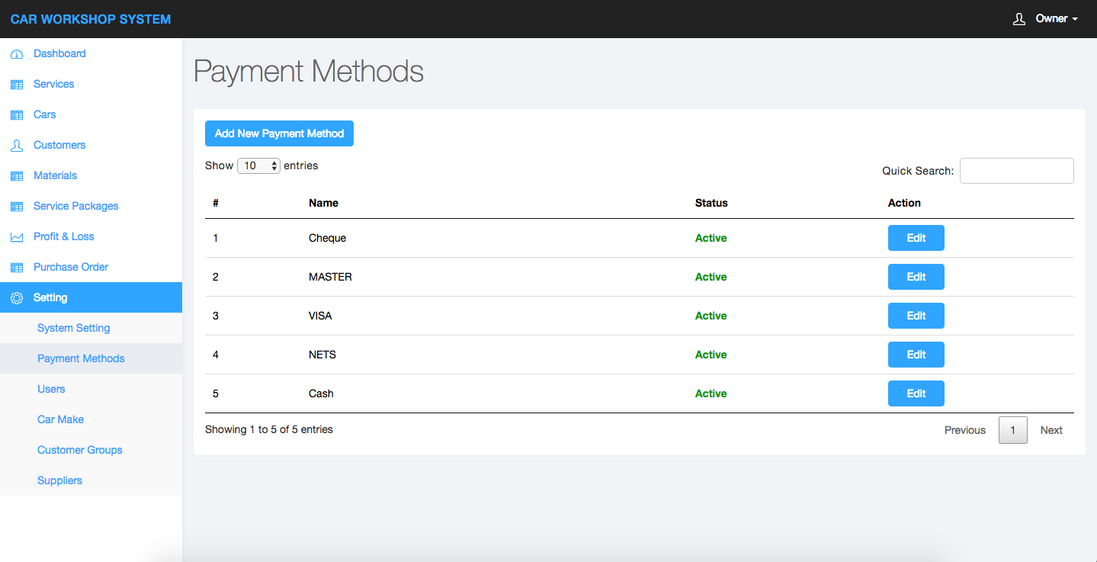Screen dimensions: 1097x562
Task: Click the Materials table icon in sidebar
Action: tap(16, 176)
